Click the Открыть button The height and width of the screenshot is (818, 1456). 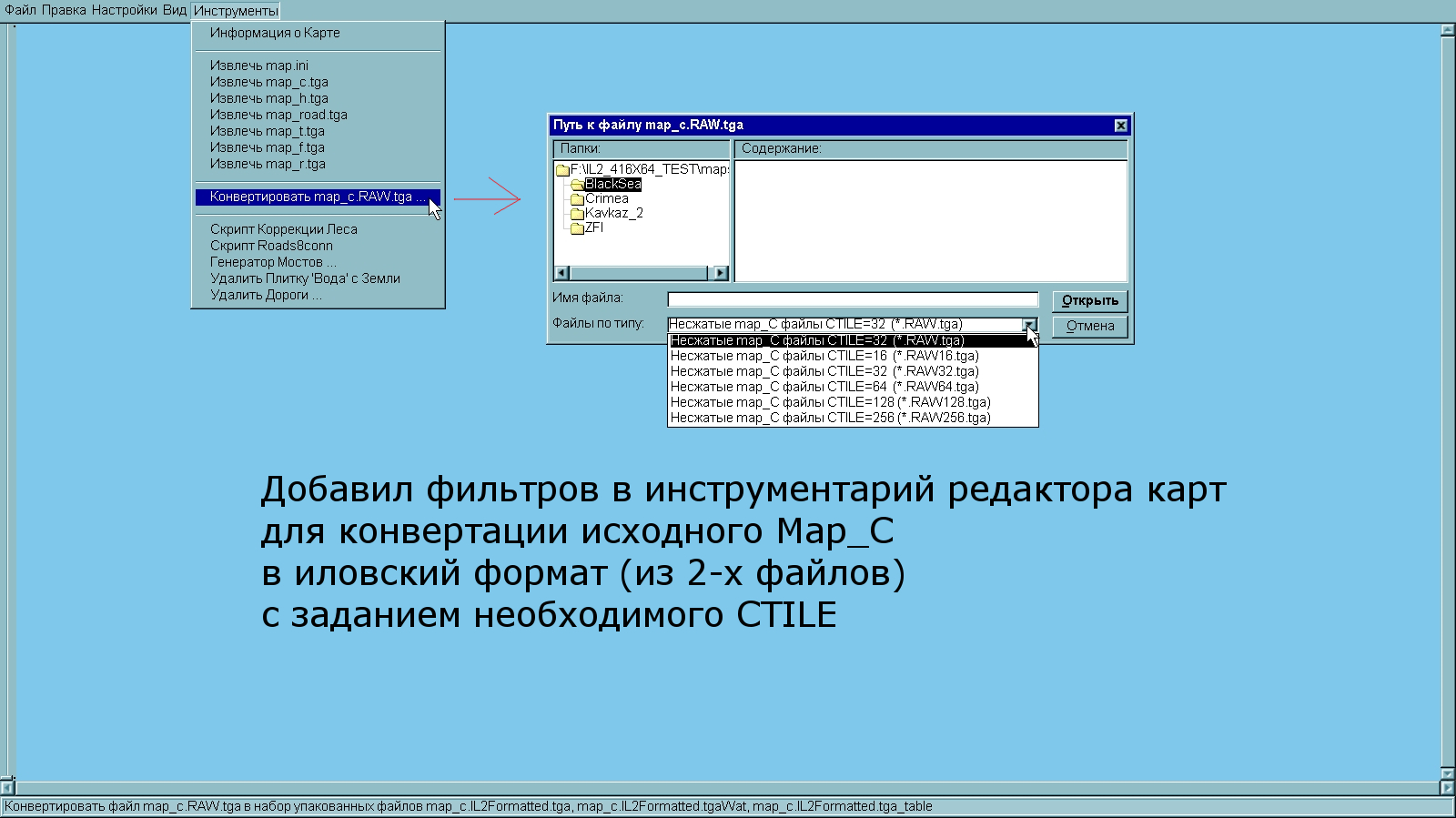pos(1090,301)
